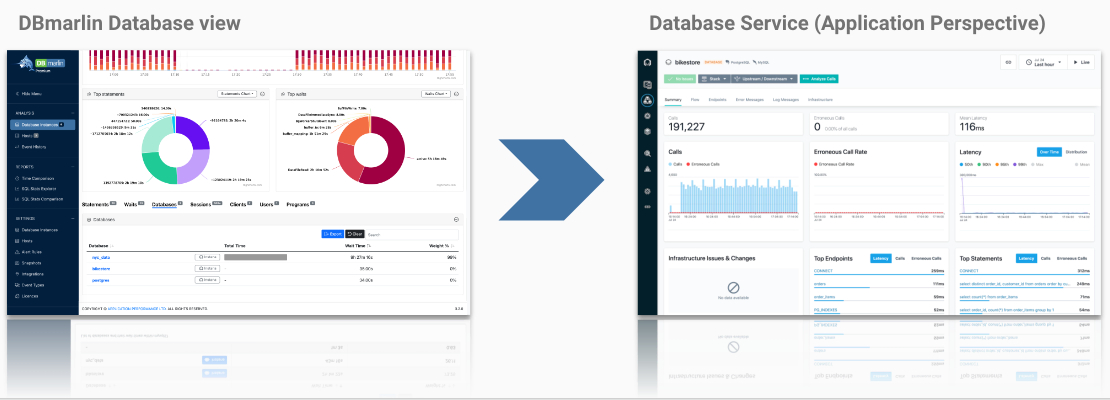Select Distribution view in Latency chart
This screenshot has width=1110, height=400.
click(x=1076, y=152)
